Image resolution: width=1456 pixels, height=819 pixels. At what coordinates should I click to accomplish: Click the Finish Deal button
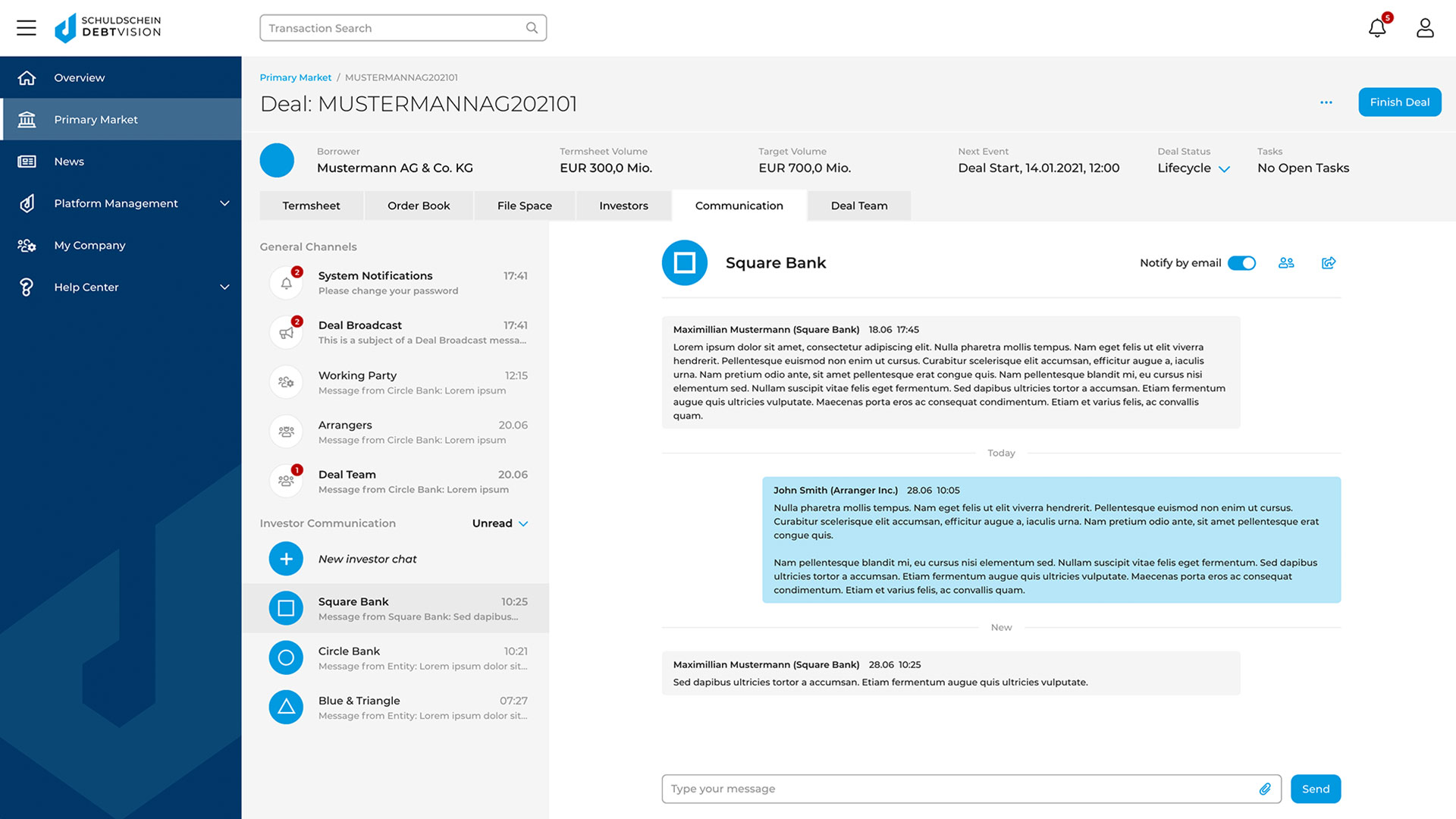pos(1399,102)
